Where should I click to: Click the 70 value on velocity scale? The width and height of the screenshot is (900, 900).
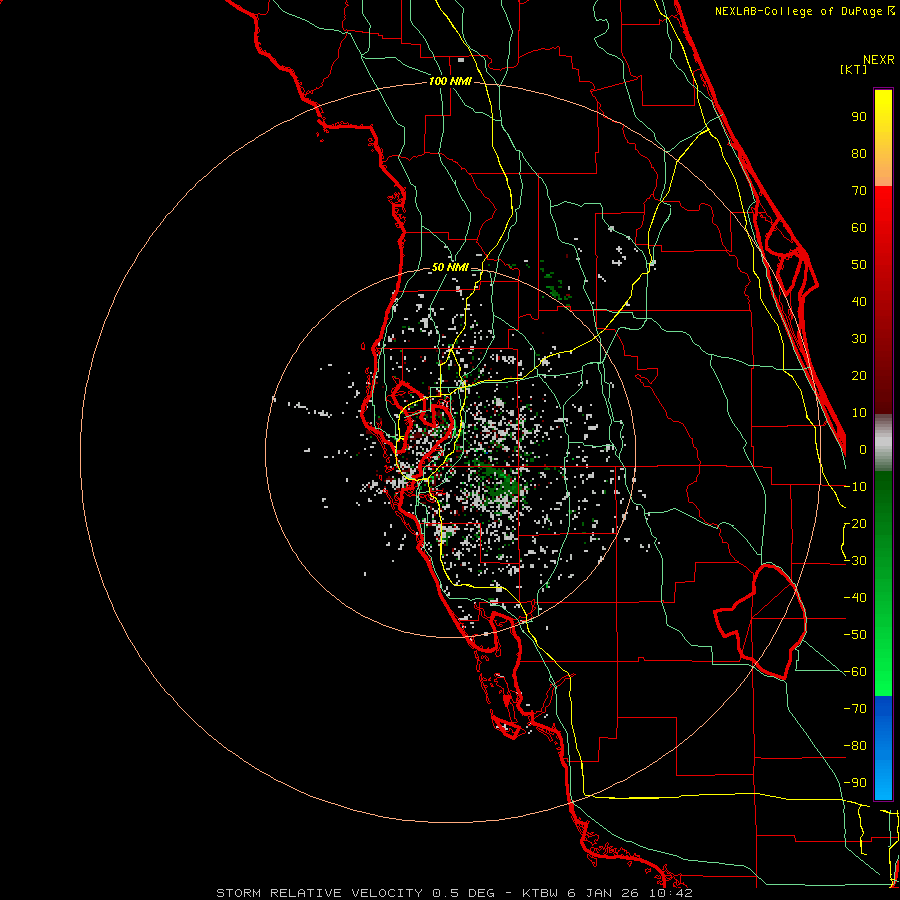click(859, 191)
